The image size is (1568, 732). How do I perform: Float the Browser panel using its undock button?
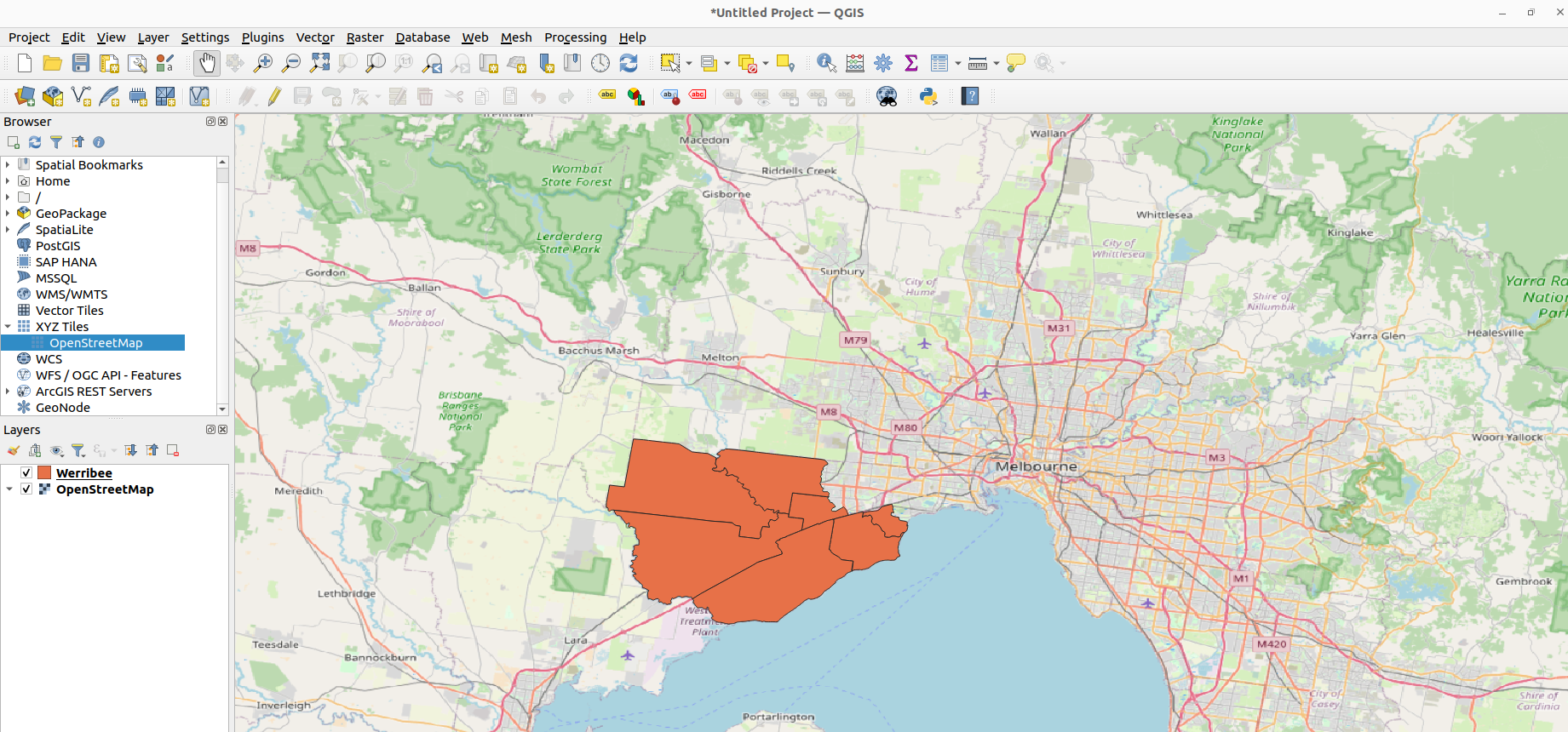coord(210,122)
